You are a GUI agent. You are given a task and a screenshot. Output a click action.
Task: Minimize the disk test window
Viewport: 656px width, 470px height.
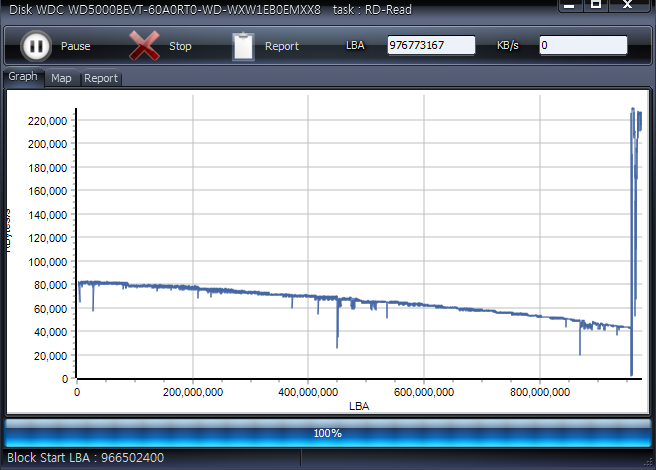pyautogui.click(x=568, y=5)
